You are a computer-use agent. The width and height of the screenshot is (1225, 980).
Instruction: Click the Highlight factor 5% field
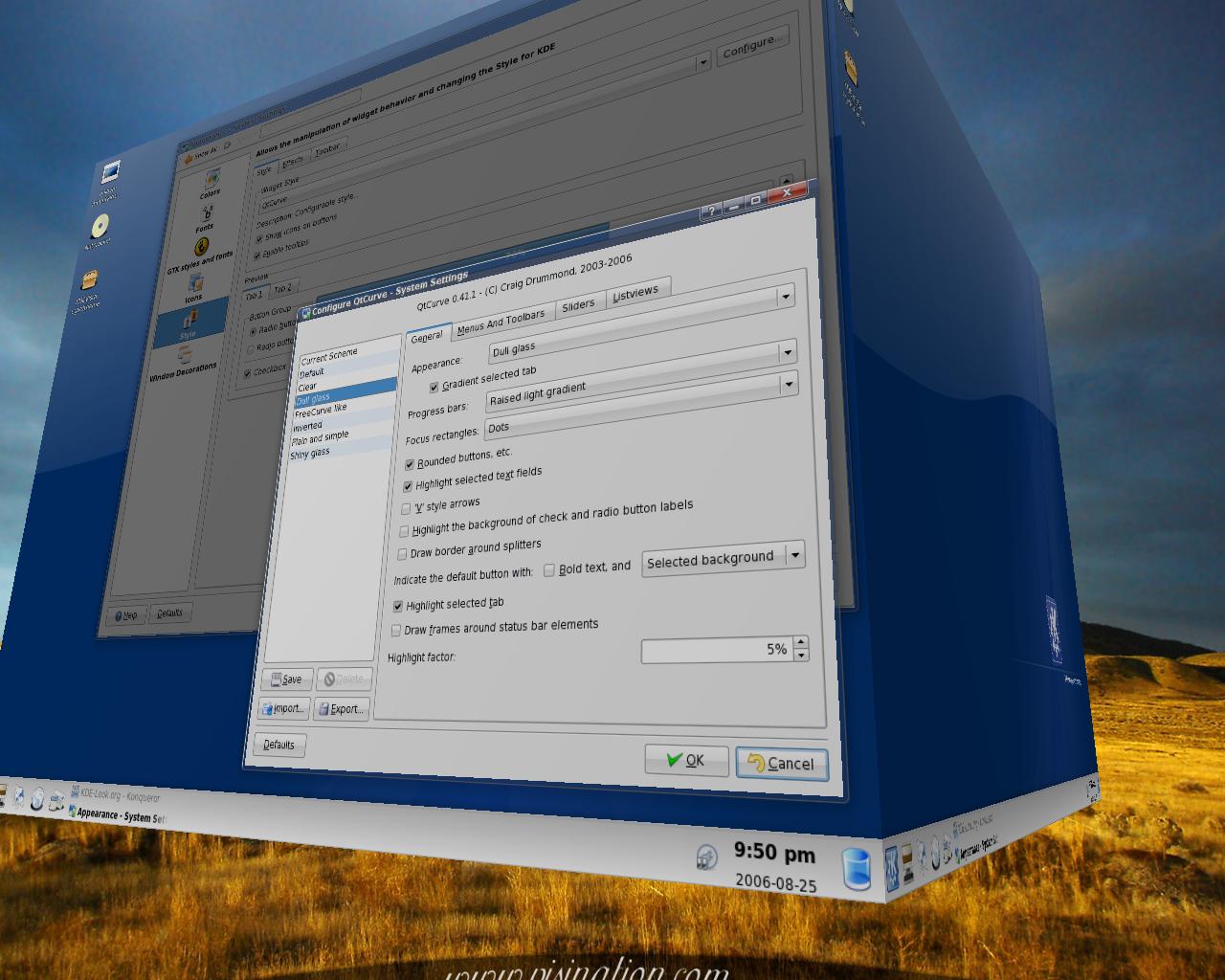click(x=717, y=650)
